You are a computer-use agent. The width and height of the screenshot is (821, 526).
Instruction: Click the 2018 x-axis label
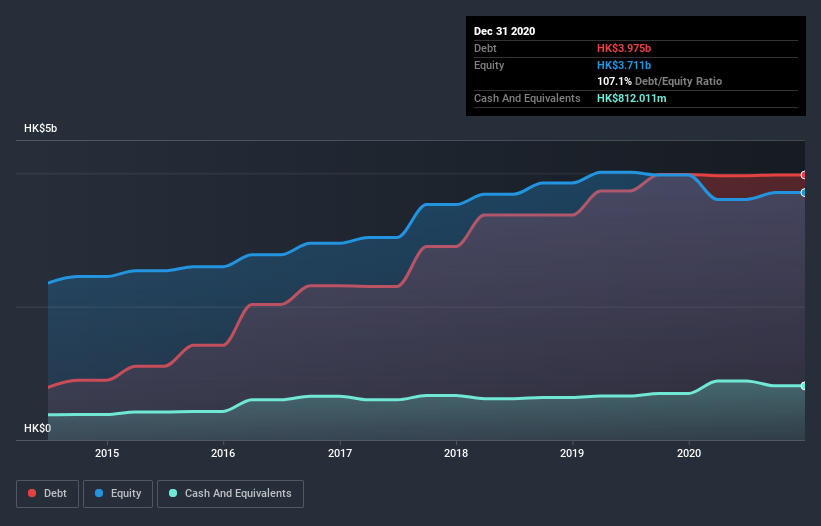pyautogui.click(x=456, y=453)
